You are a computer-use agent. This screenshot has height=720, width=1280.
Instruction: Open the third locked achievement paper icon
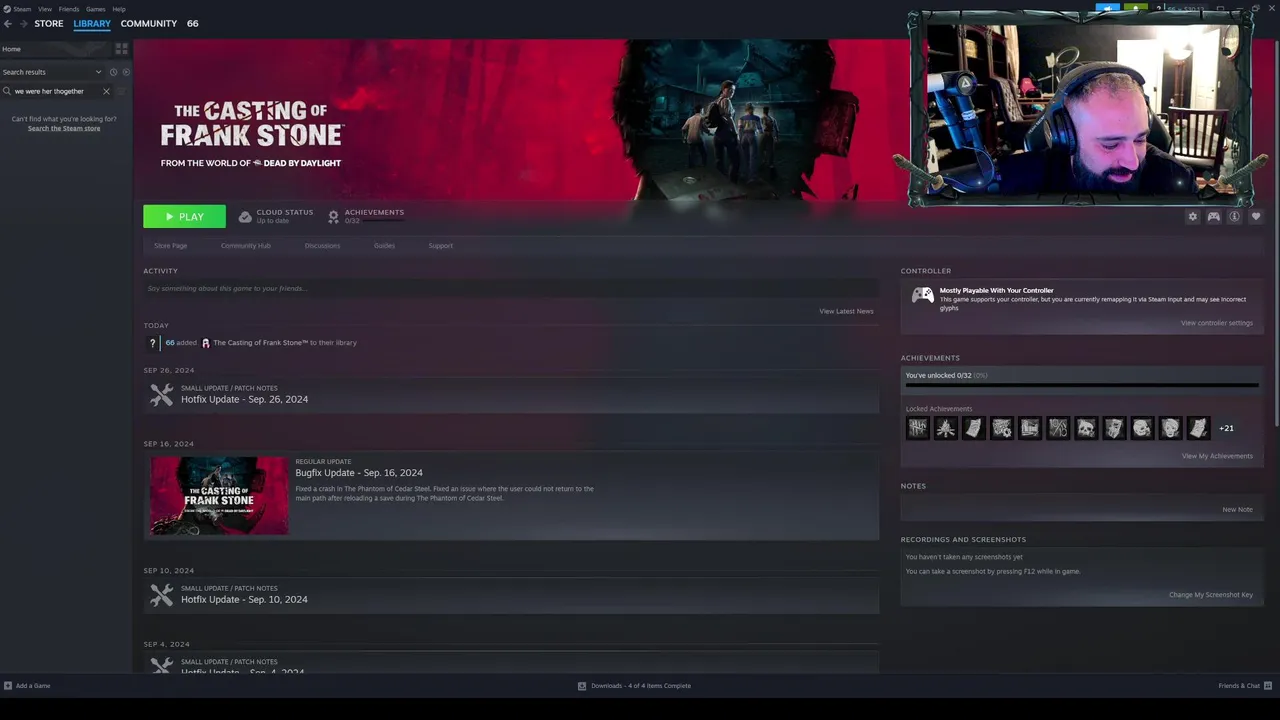point(974,428)
